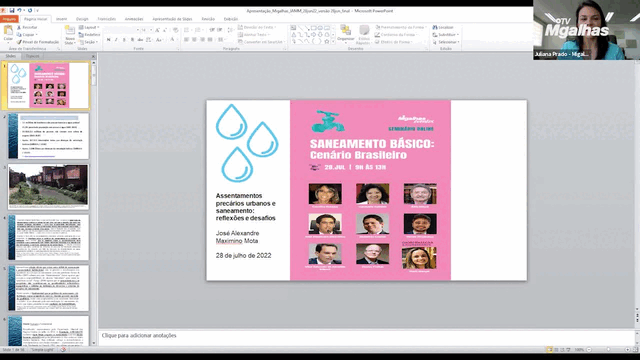Toggle underline formatting
640x360 pixels.
tap(124, 40)
